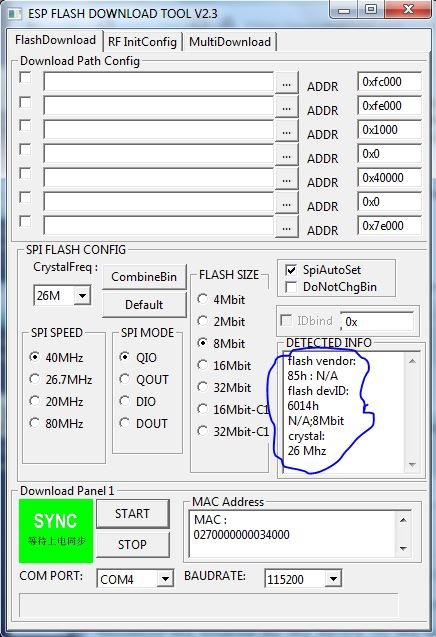Image resolution: width=436 pixels, height=637 pixels.
Task: Choose 8Mbit flash size
Action: (221, 343)
